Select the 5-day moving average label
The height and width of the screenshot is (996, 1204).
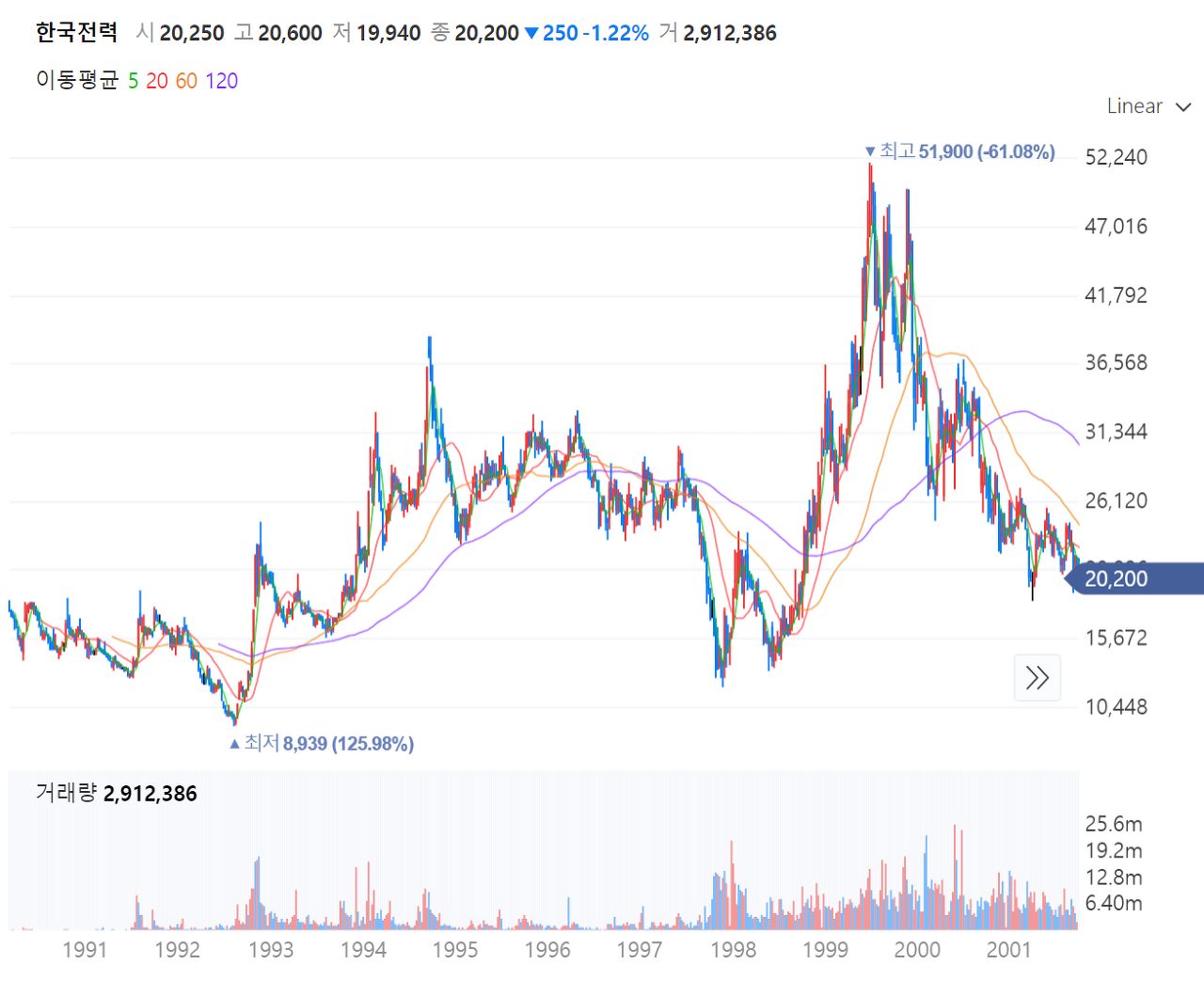(x=134, y=81)
